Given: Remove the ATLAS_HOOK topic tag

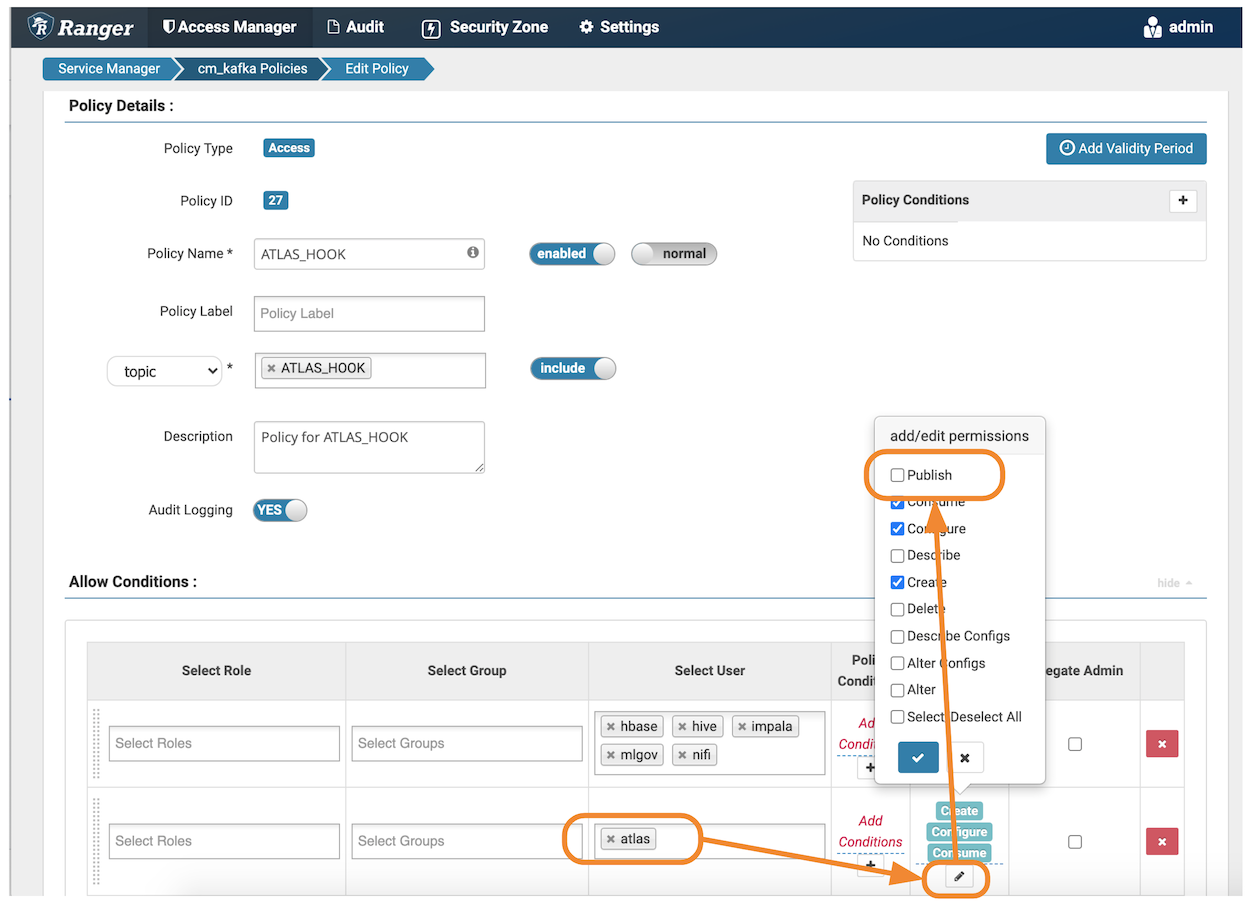Looking at the screenshot, I should click(x=271, y=368).
